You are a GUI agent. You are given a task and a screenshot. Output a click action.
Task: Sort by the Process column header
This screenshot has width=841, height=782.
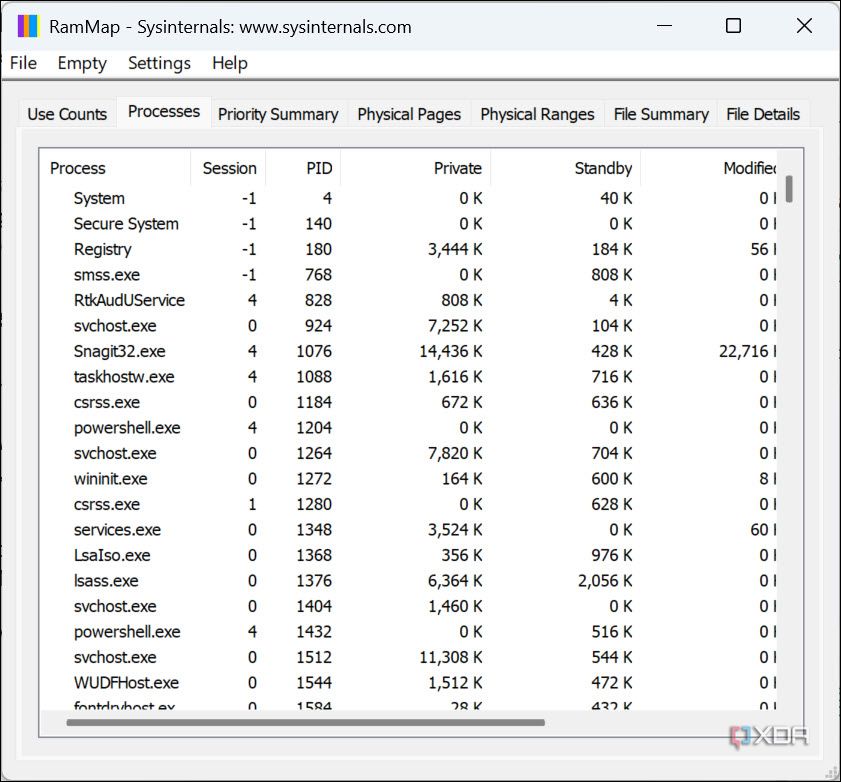tap(77, 168)
